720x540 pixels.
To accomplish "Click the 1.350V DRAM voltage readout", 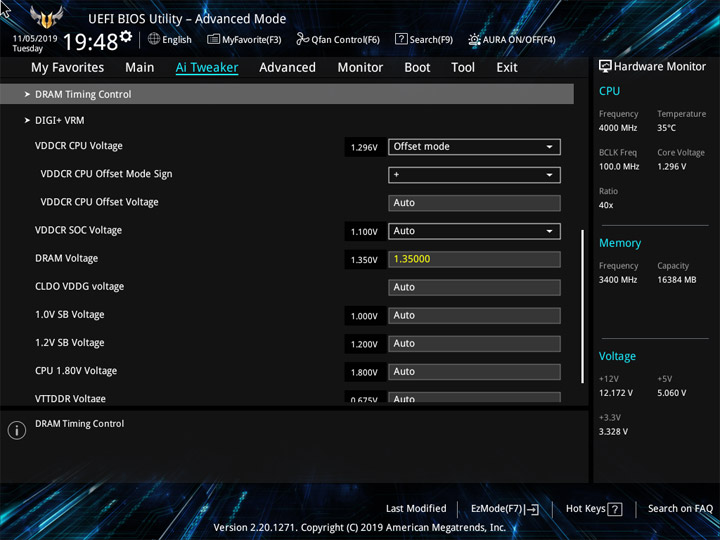I will (365, 260).
